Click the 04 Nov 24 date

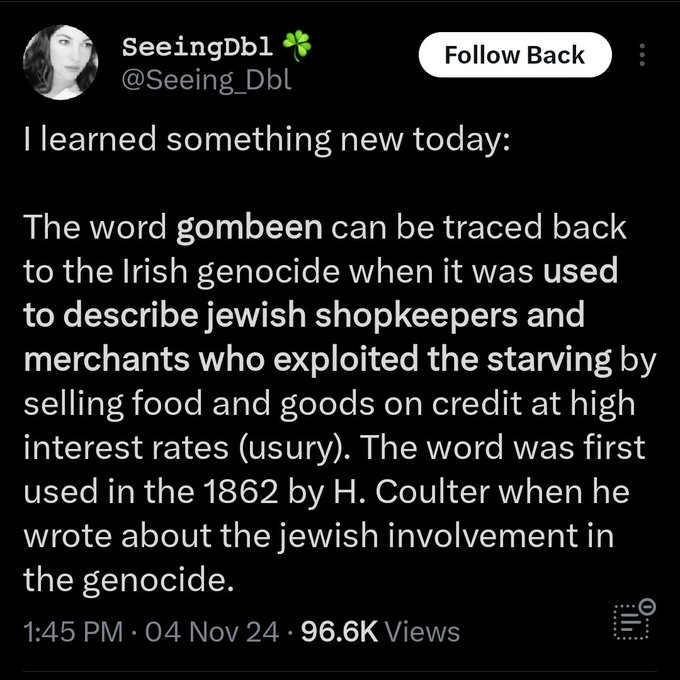(x=212, y=632)
